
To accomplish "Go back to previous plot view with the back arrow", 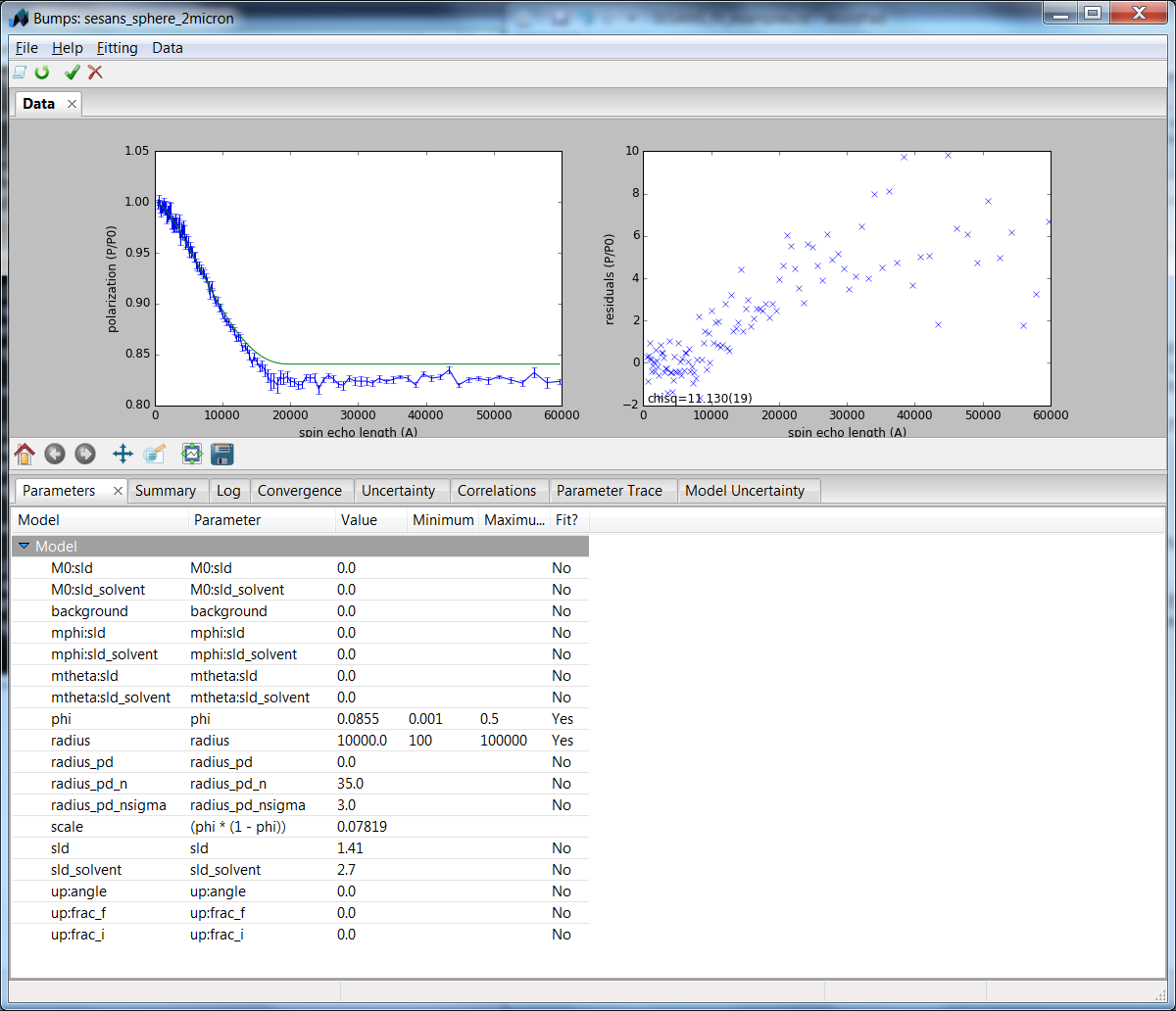I will (x=54, y=454).
